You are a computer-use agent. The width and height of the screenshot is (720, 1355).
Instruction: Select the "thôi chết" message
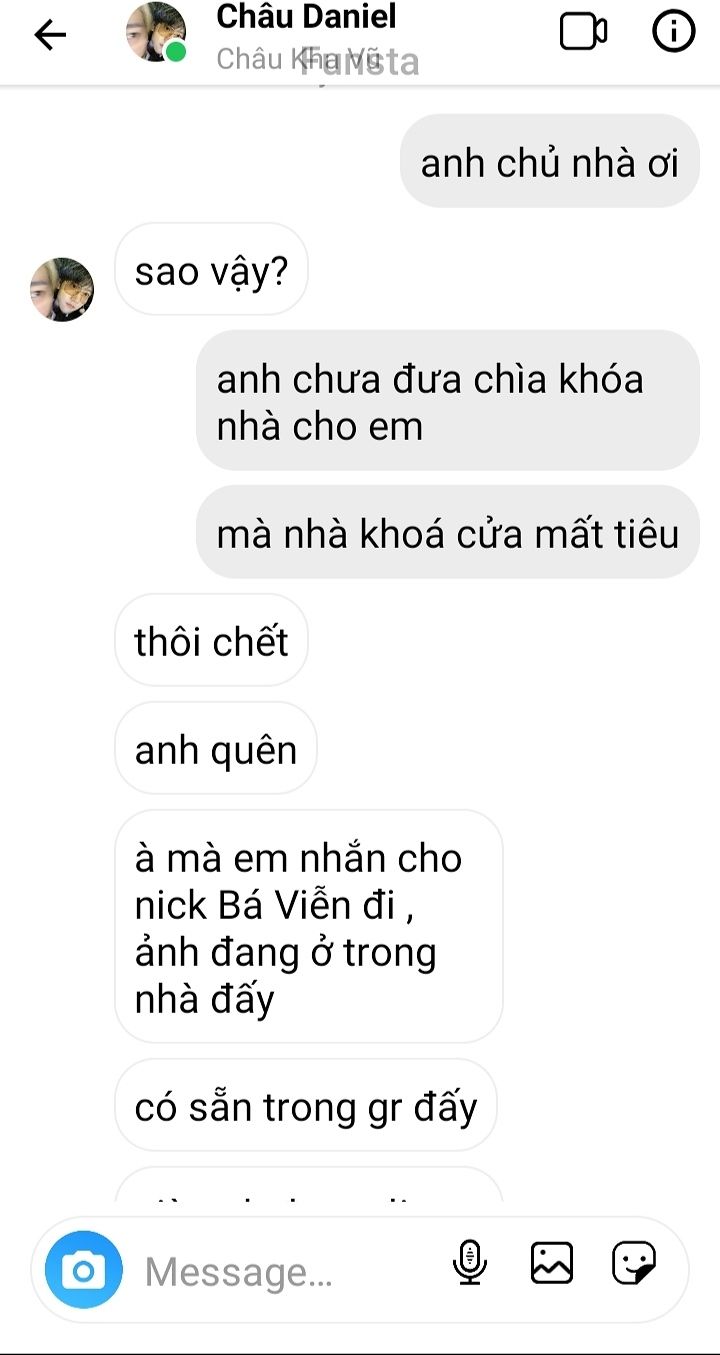click(x=211, y=640)
